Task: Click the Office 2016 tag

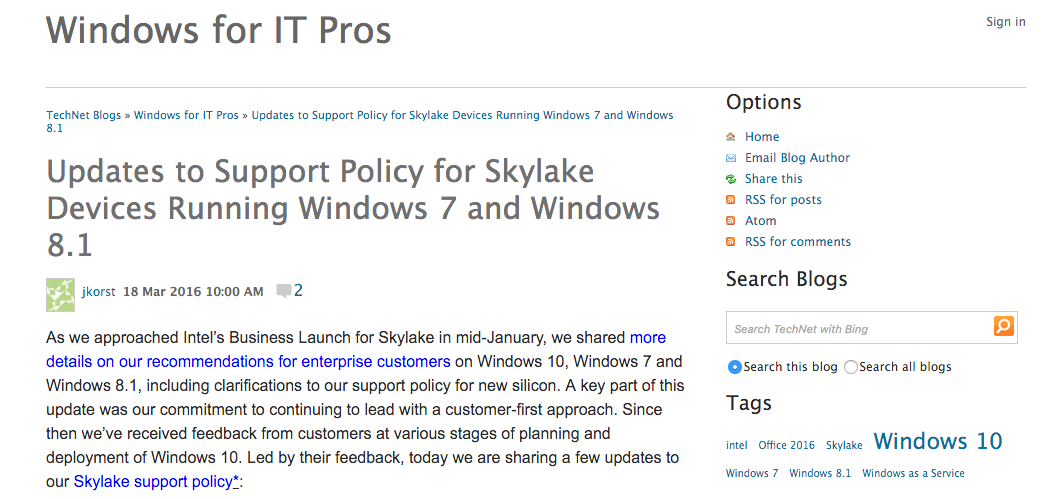Action: pyautogui.click(x=786, y=445)
